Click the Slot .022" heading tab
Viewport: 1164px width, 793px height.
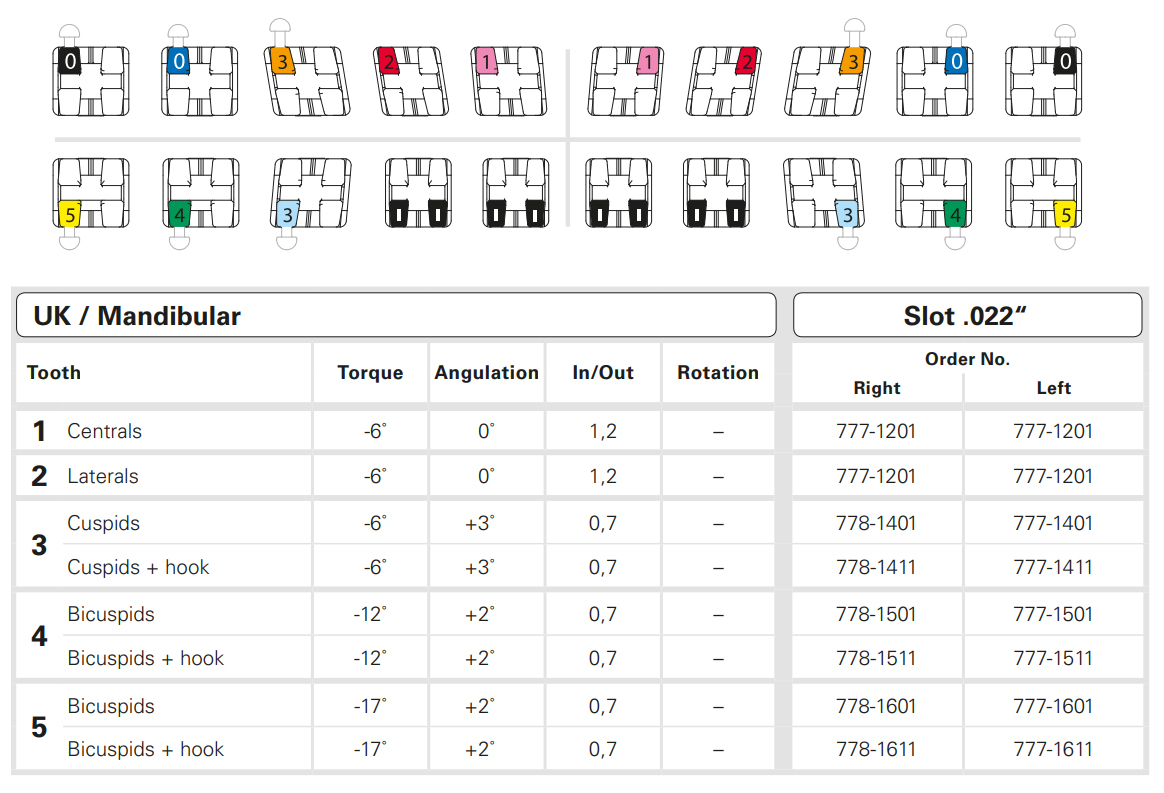pos(966,316)
